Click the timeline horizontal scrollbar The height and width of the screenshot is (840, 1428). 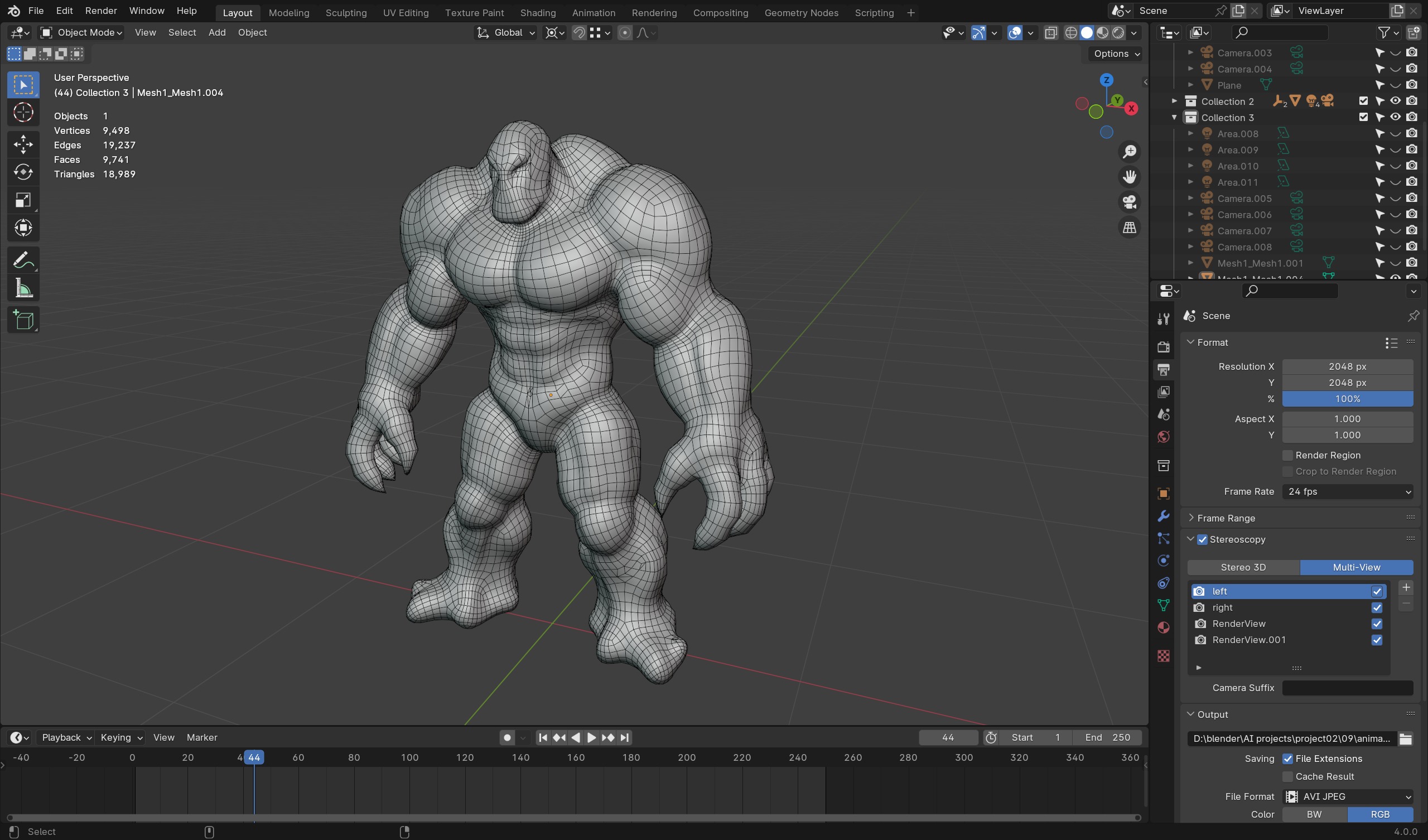[x=573, y=818]
